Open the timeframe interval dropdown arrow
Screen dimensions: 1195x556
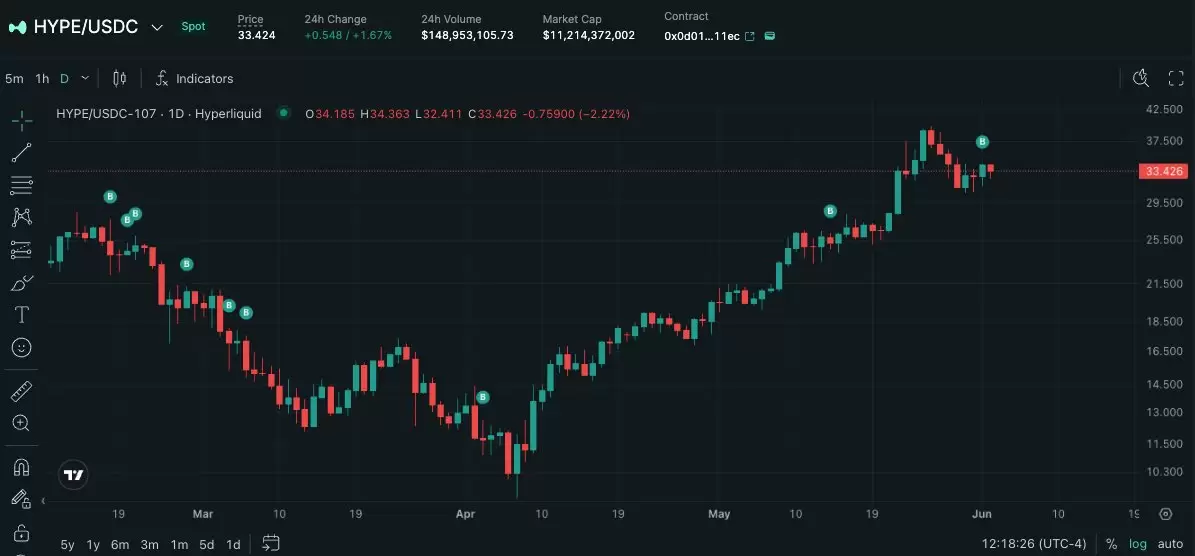[85, 78]
